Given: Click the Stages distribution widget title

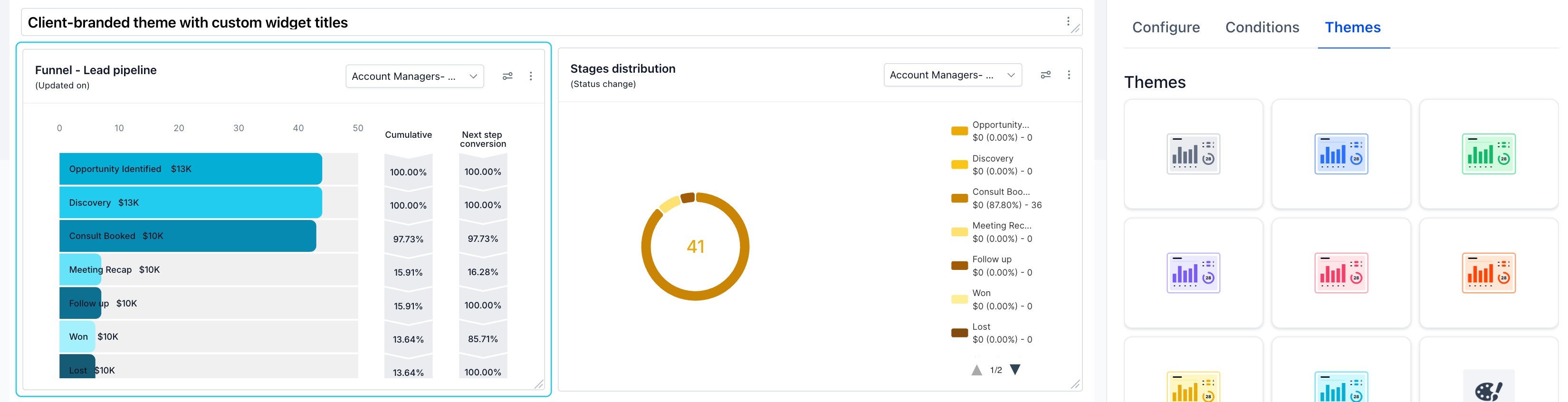Looking at the screenshot, I should pyautogui.click(x=623, y=69).
